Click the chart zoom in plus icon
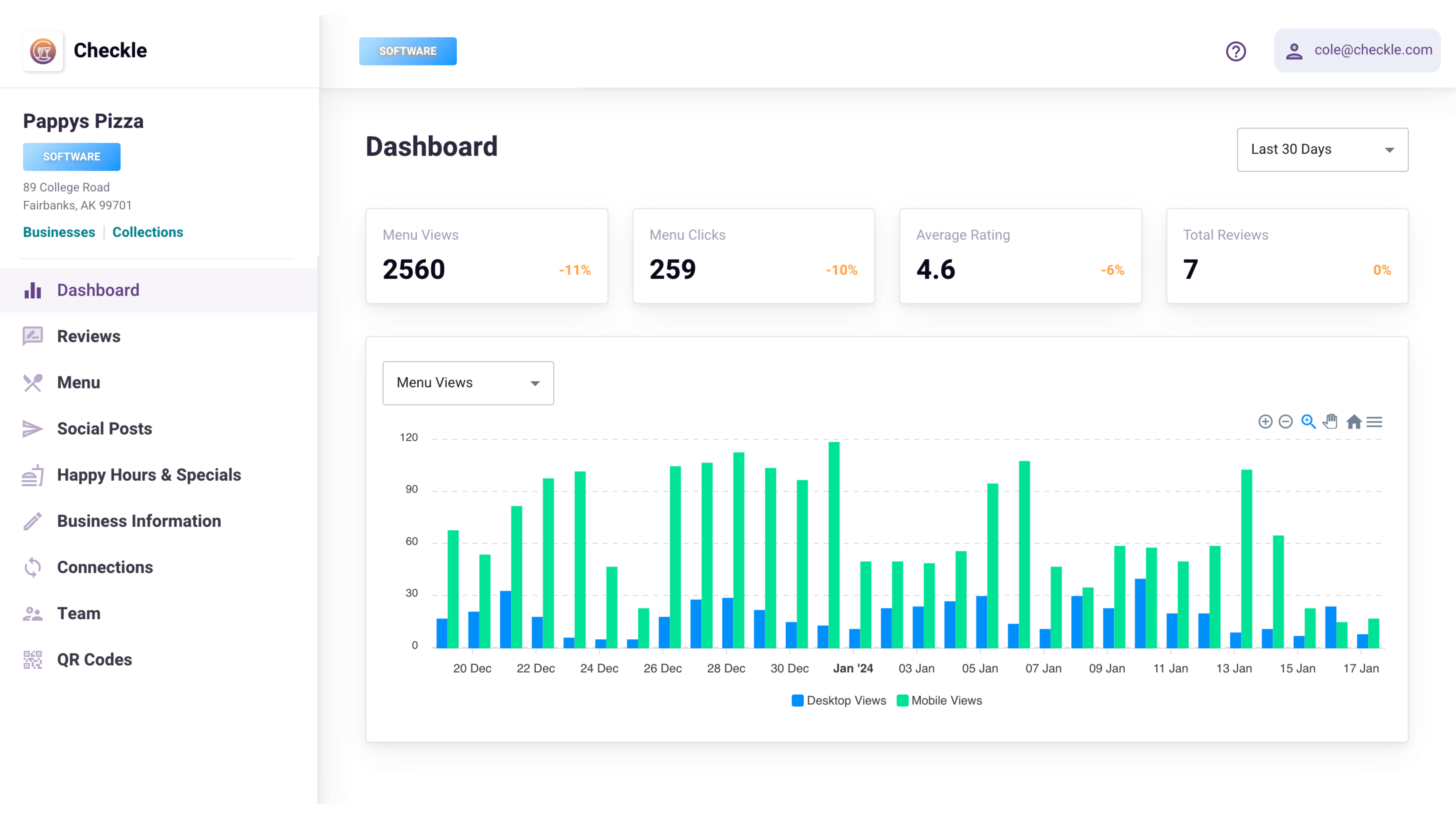1456x819 pixels. pos(1265,422)
